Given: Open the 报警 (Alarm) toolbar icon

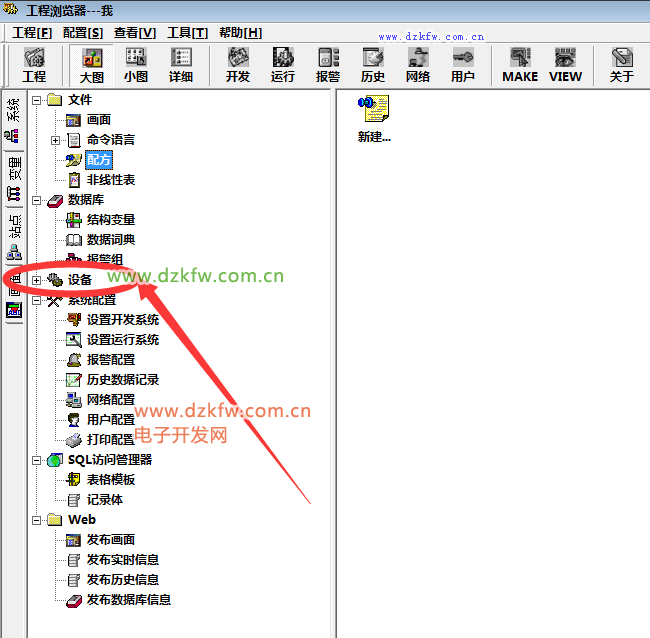Looking at the screenshot, I should pyautogui.click(x=328, y=65).
